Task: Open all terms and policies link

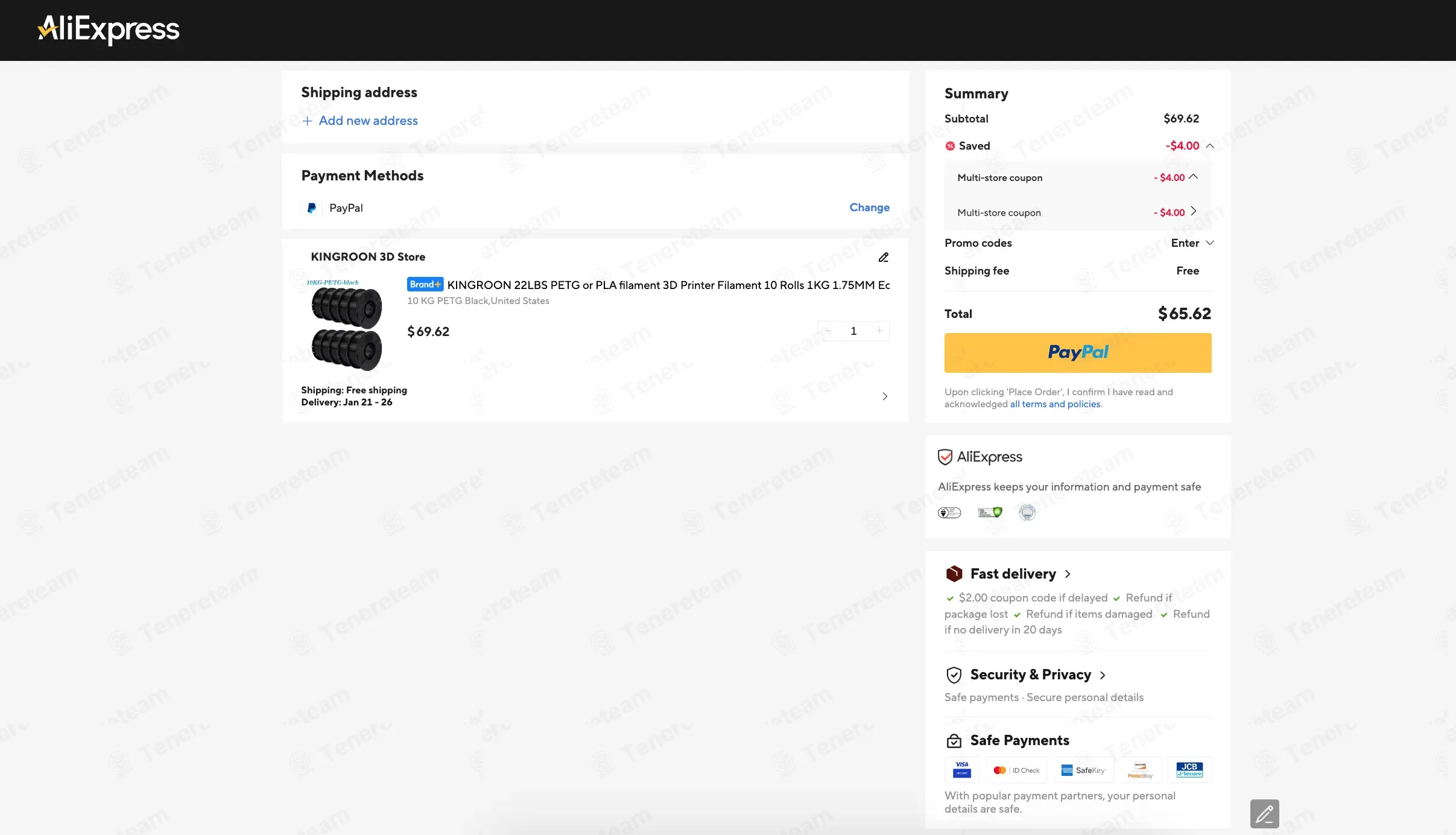Action: click(1056, 404)
